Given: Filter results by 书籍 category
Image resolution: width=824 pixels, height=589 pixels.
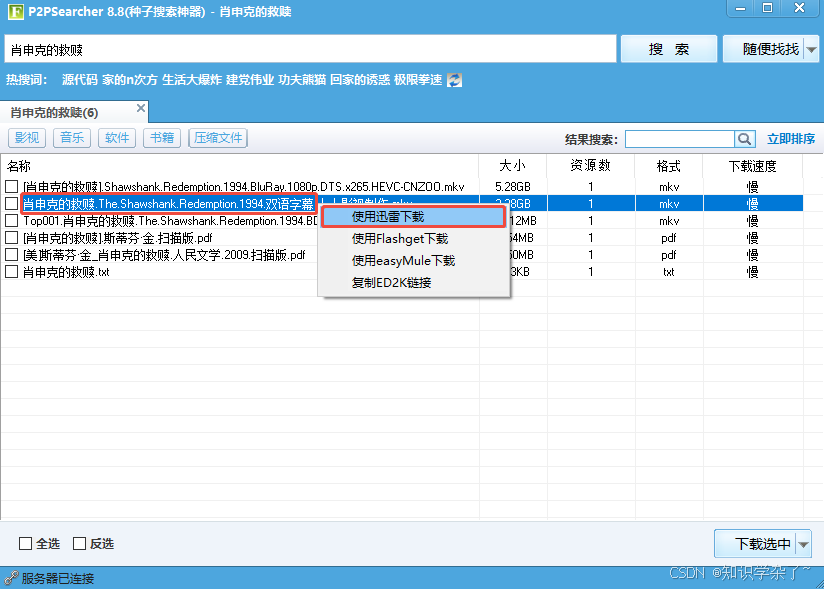Looking at the screenshot, I should 162,138.
